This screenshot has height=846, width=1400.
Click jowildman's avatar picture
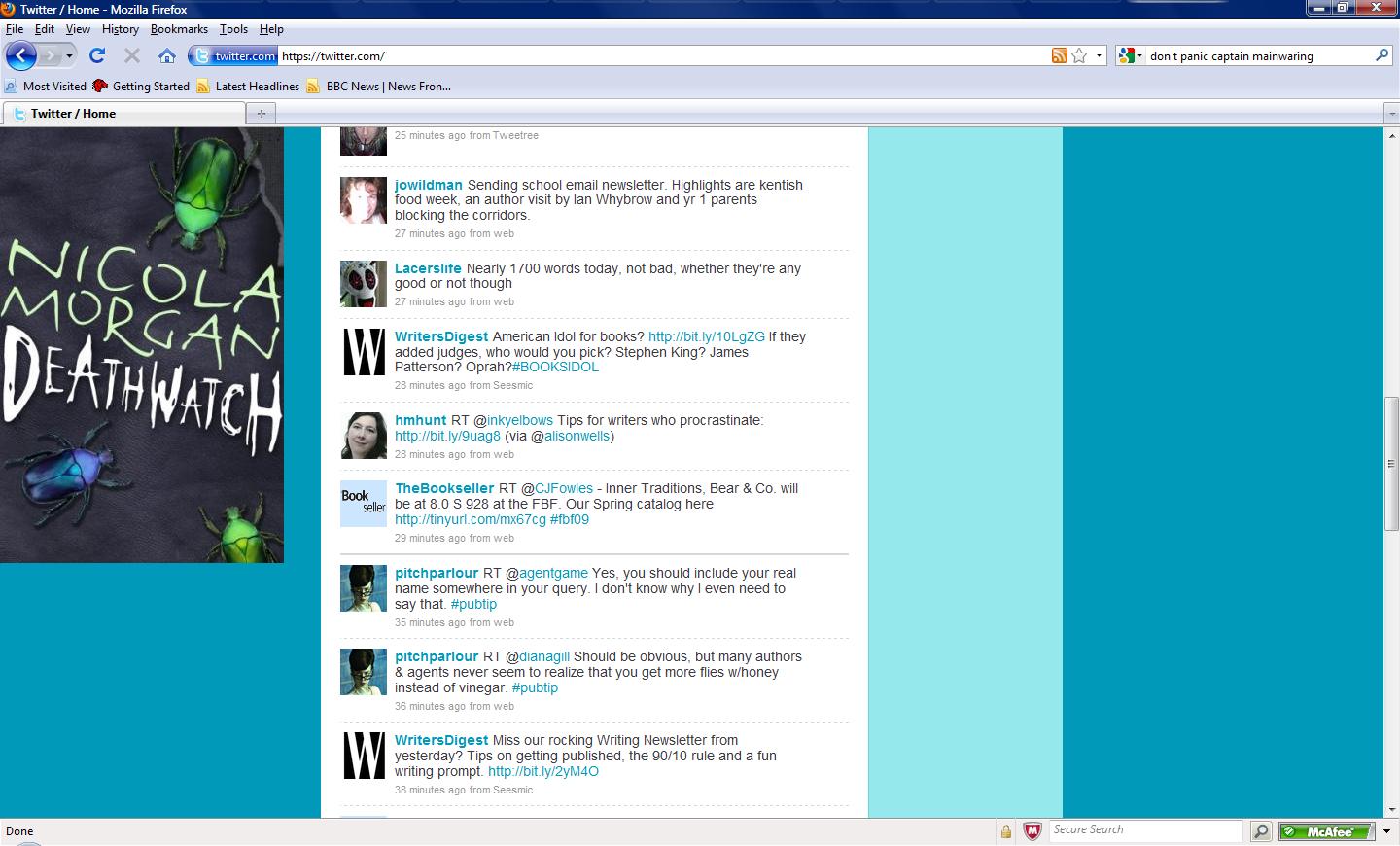click(364, 200)
